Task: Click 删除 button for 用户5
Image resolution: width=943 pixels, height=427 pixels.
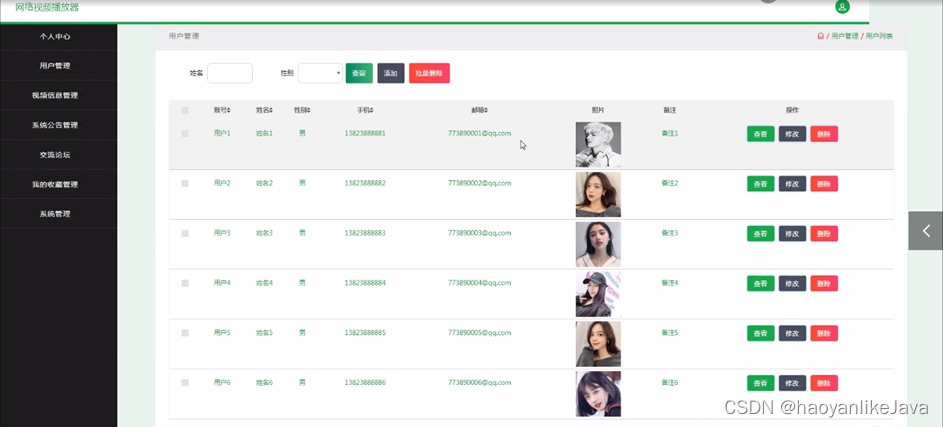Action: click(x=824, y=333)
